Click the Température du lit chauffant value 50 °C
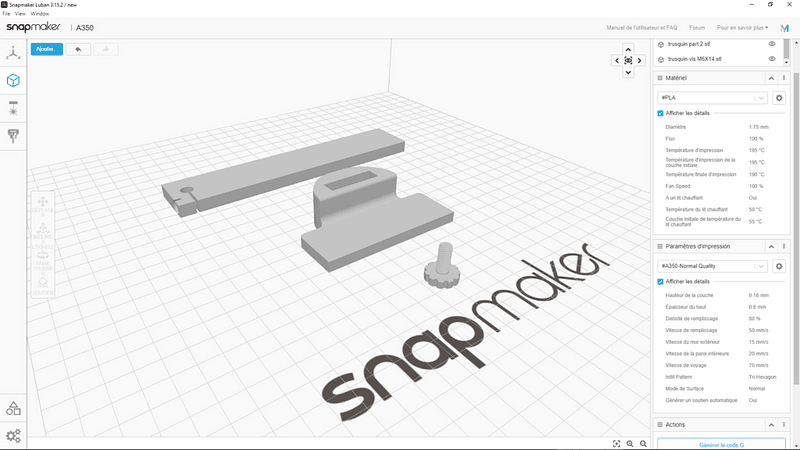The image size is (800, 450). click(756, 210)
